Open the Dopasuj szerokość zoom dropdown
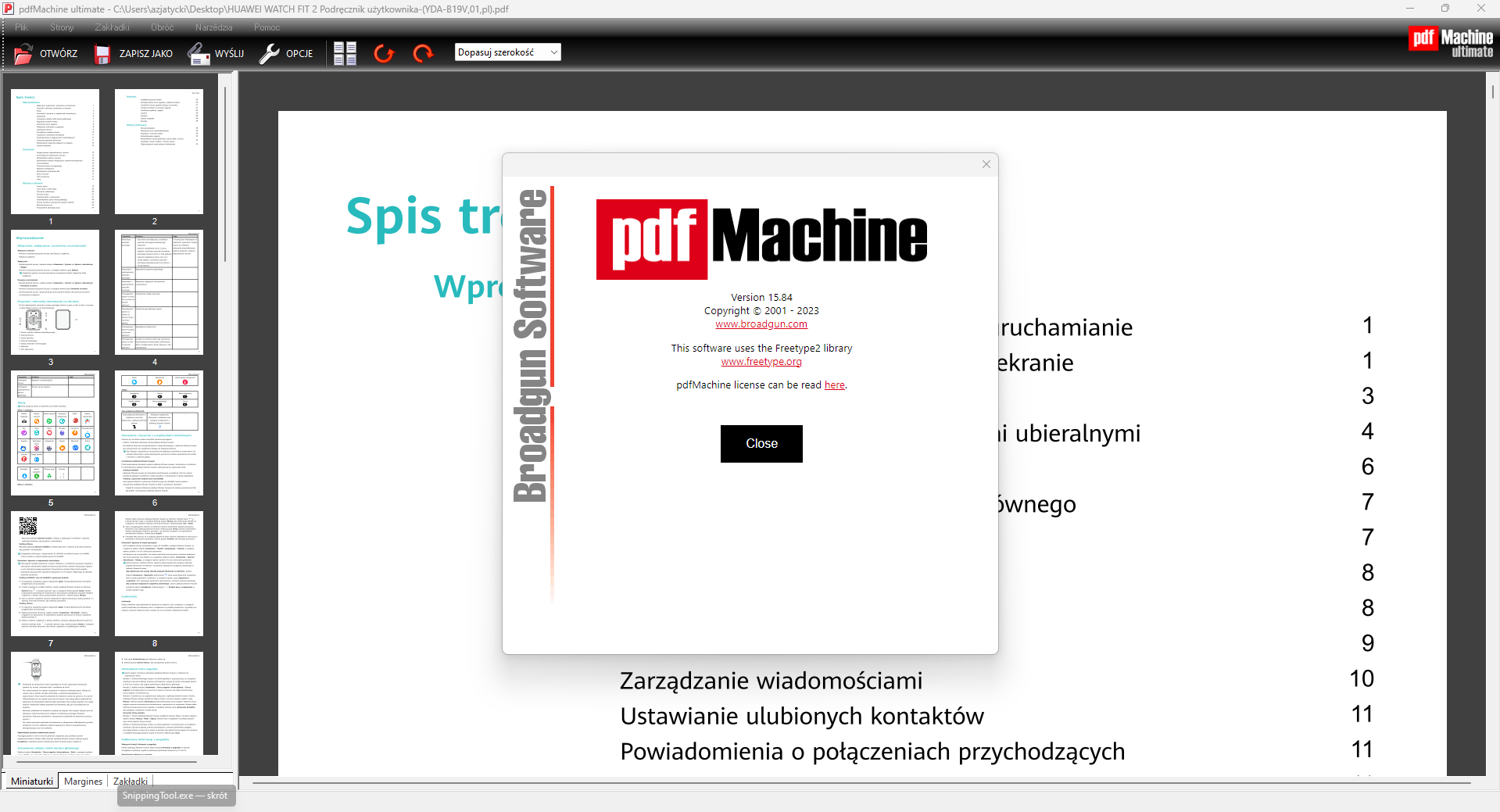 508,52
